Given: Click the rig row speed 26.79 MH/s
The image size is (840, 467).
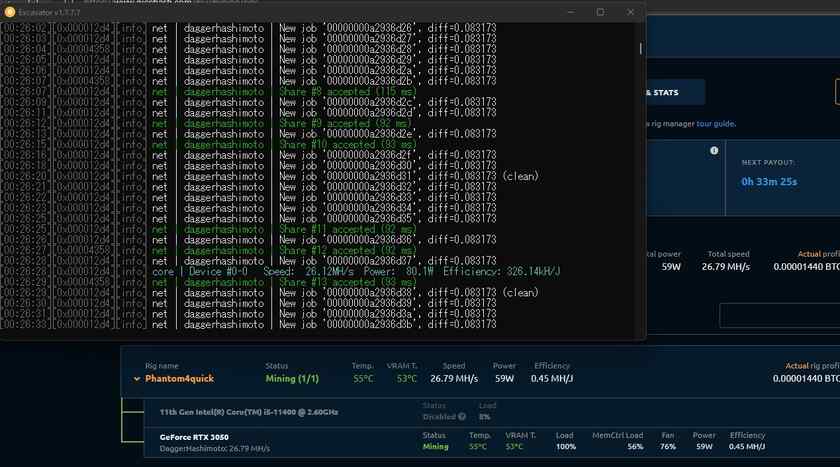Looking at the screenshot, I should coord(454,379).
